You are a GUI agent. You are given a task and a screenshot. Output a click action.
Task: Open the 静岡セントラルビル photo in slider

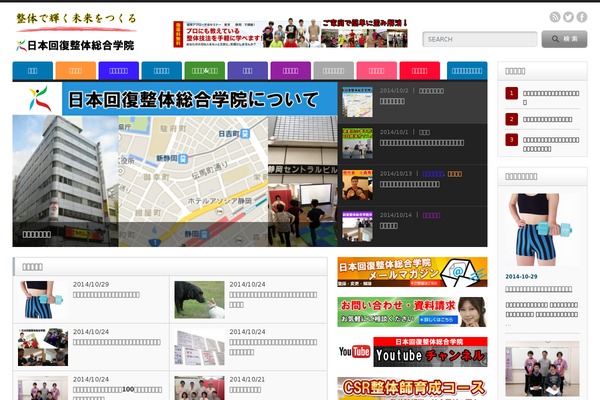[x=303, y=181]
